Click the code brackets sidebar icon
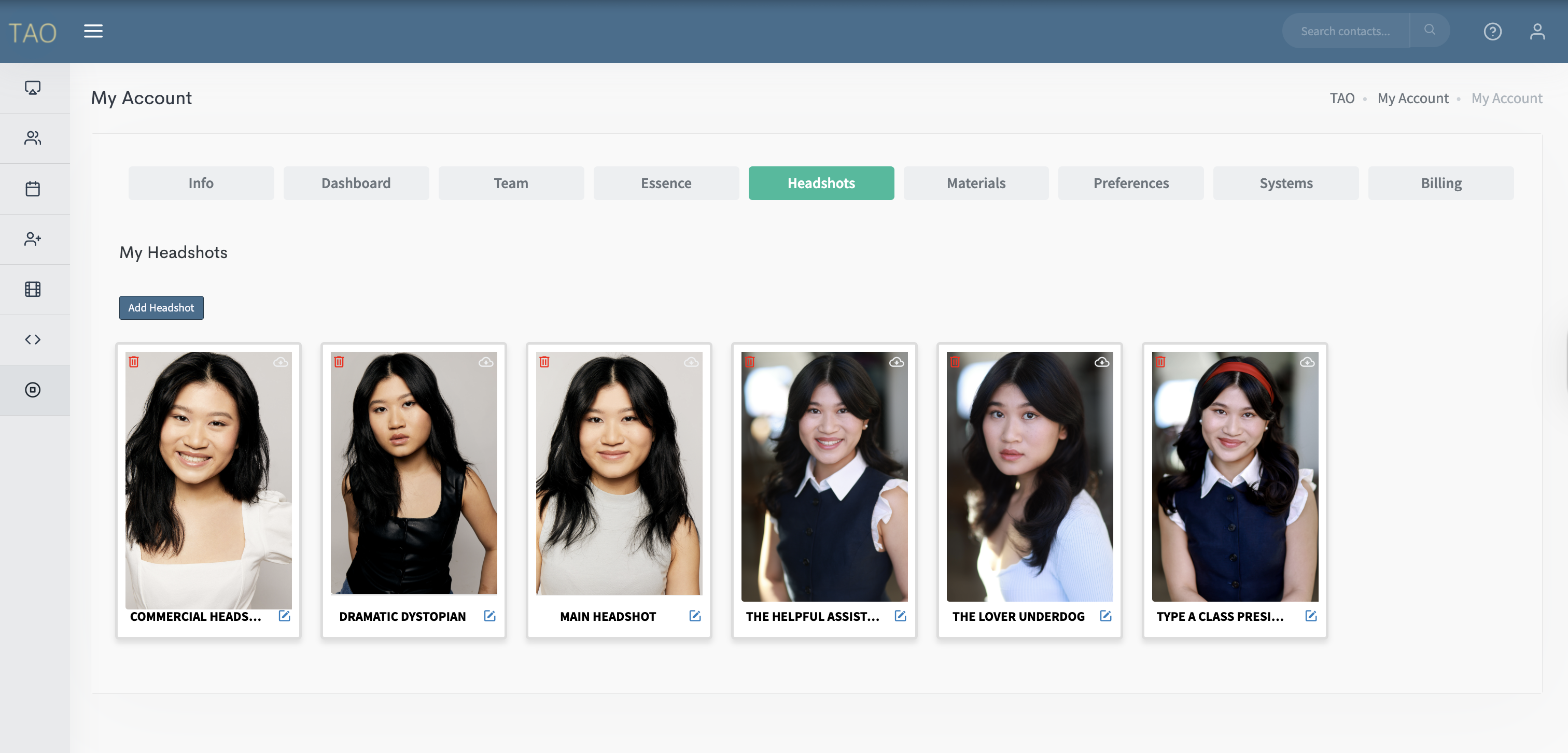1568x753 pixels. click(x=33, y=339)
